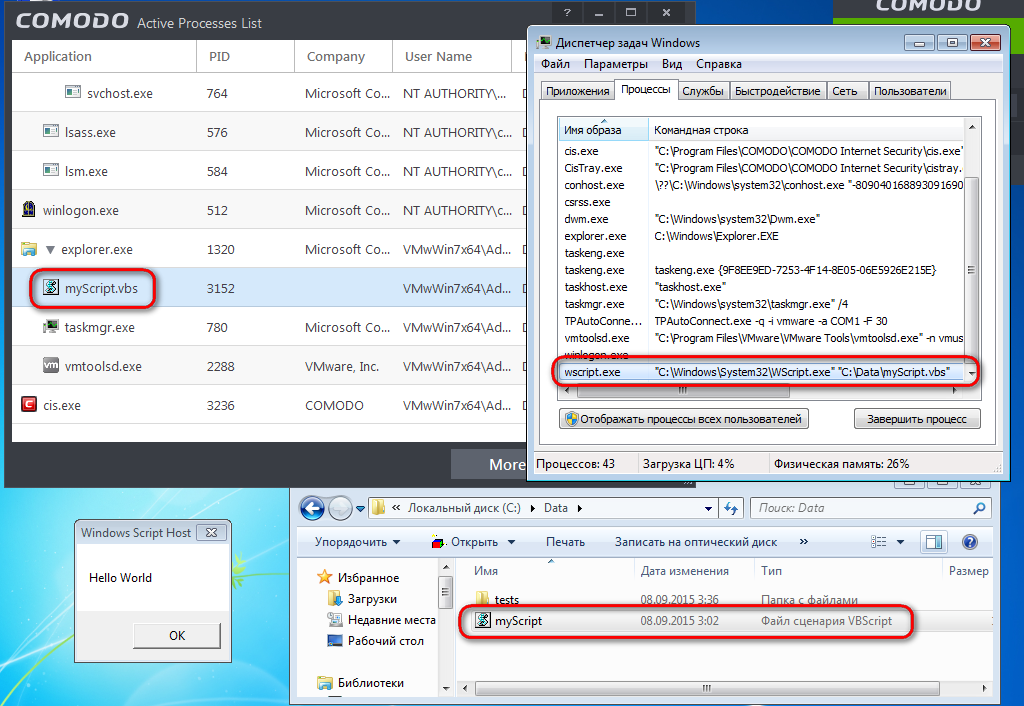Click the search magnifier in Explorer
The height and width of the screenshot is (706, 1024).
click(979, 507)
